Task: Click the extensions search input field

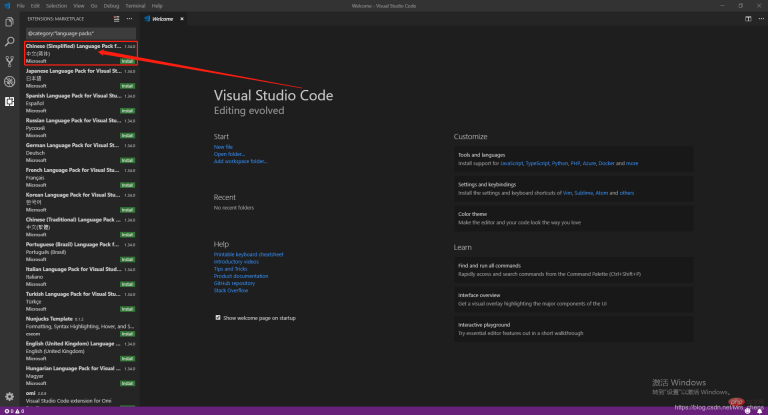Action: (81, 33)
